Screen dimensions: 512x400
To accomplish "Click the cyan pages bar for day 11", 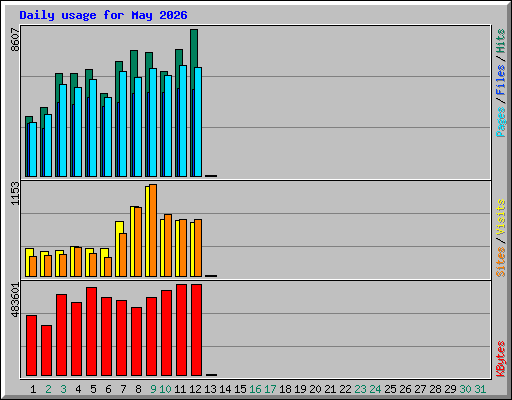I will pyautogui.click(x=183, y=121).
